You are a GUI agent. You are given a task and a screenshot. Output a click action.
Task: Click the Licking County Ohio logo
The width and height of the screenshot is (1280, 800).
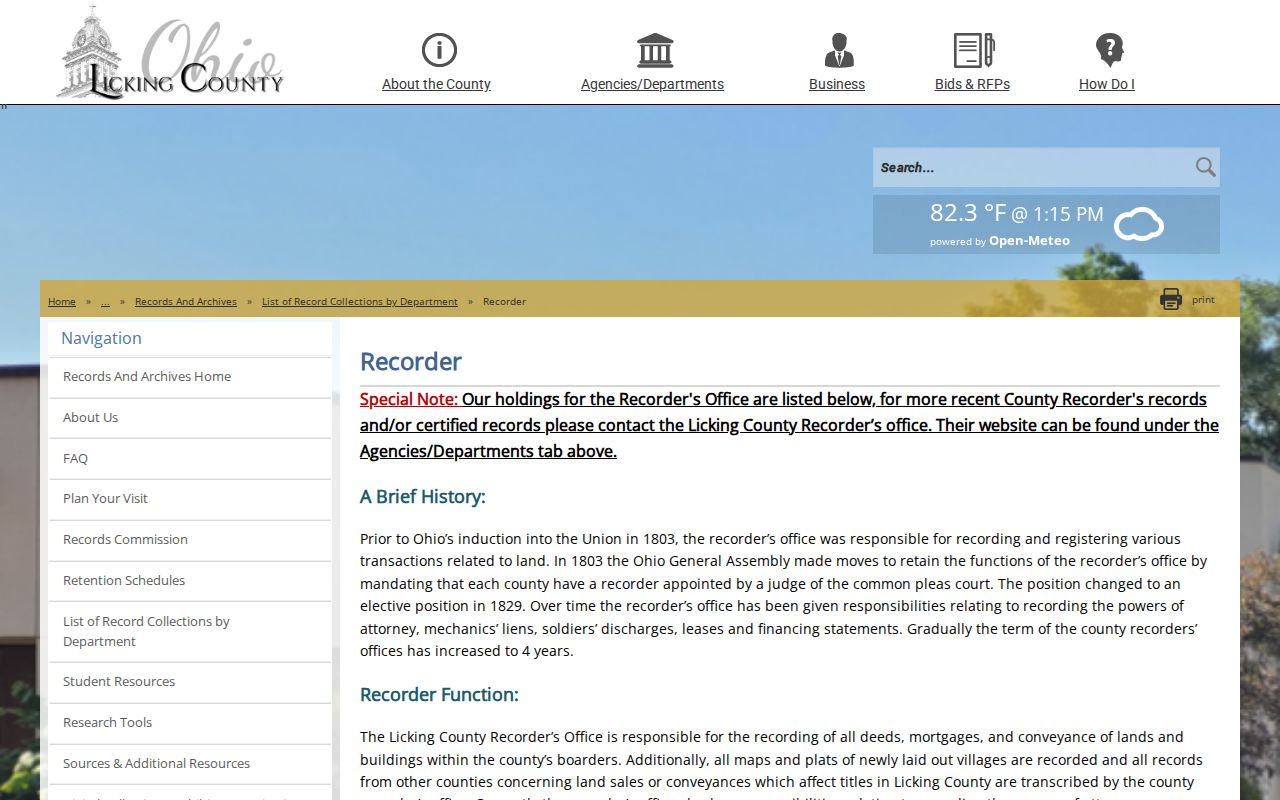click(170, 52)
